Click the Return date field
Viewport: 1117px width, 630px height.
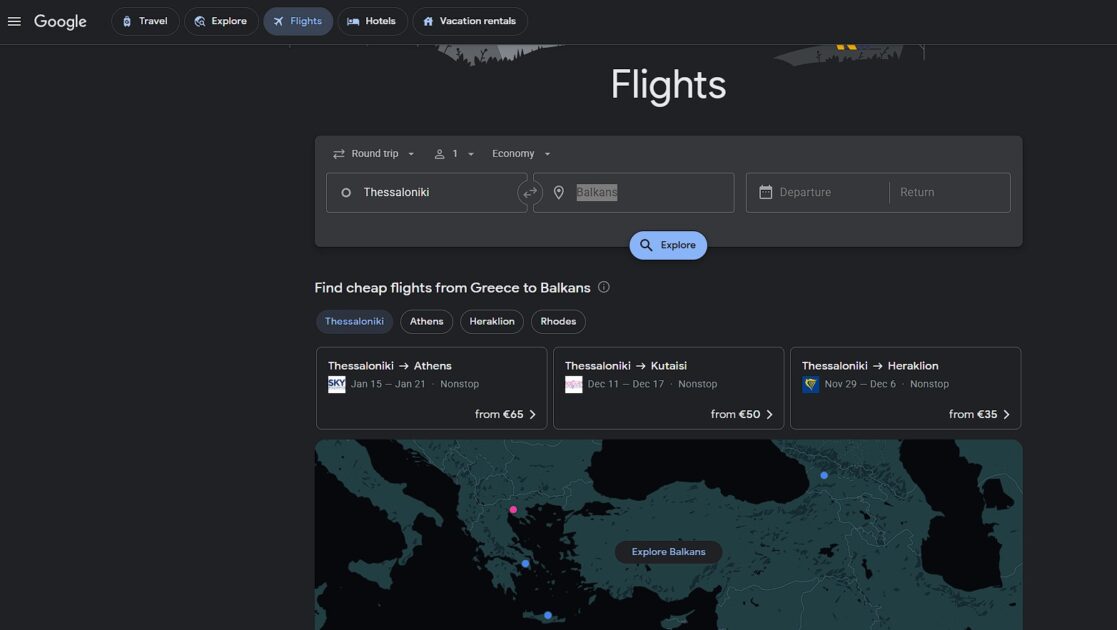tap(950, 192)
